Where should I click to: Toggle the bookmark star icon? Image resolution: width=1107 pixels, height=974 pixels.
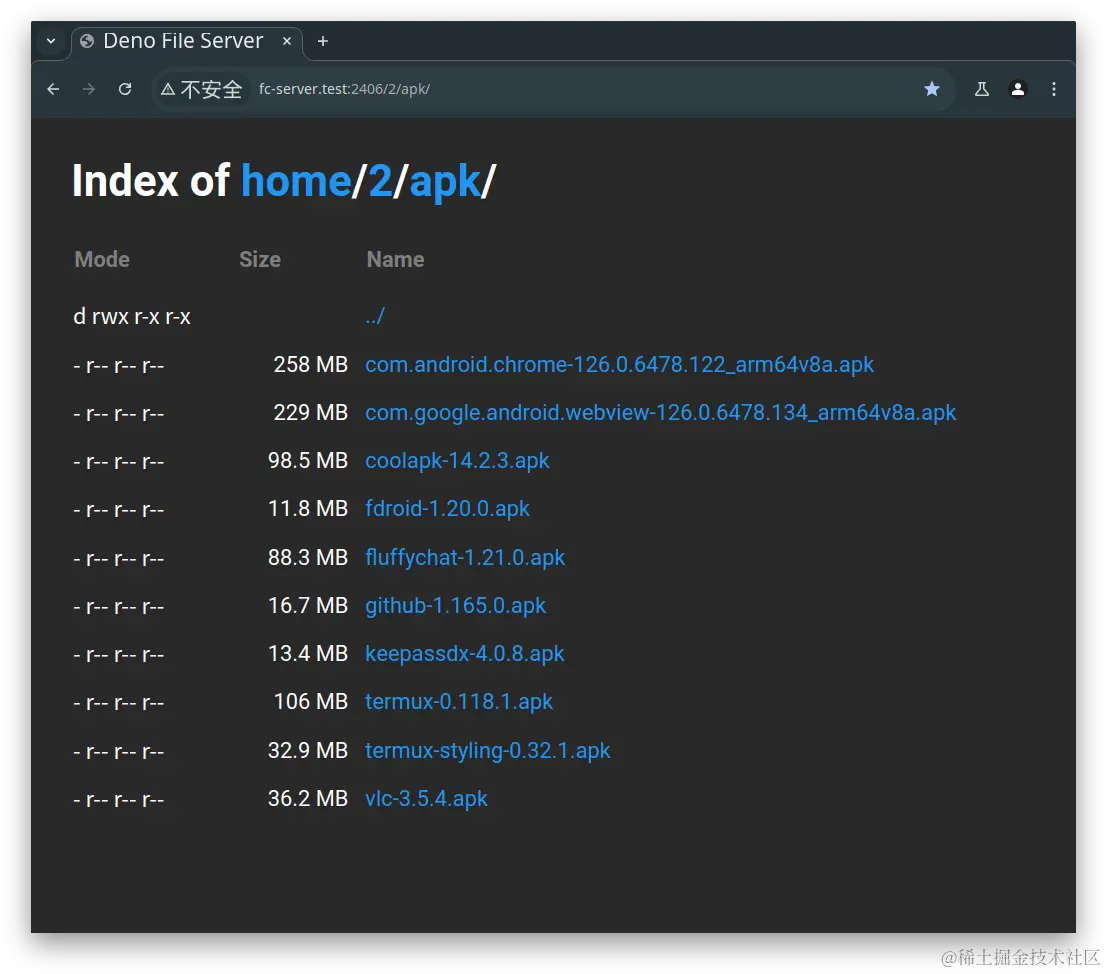(x=932, y=89)
